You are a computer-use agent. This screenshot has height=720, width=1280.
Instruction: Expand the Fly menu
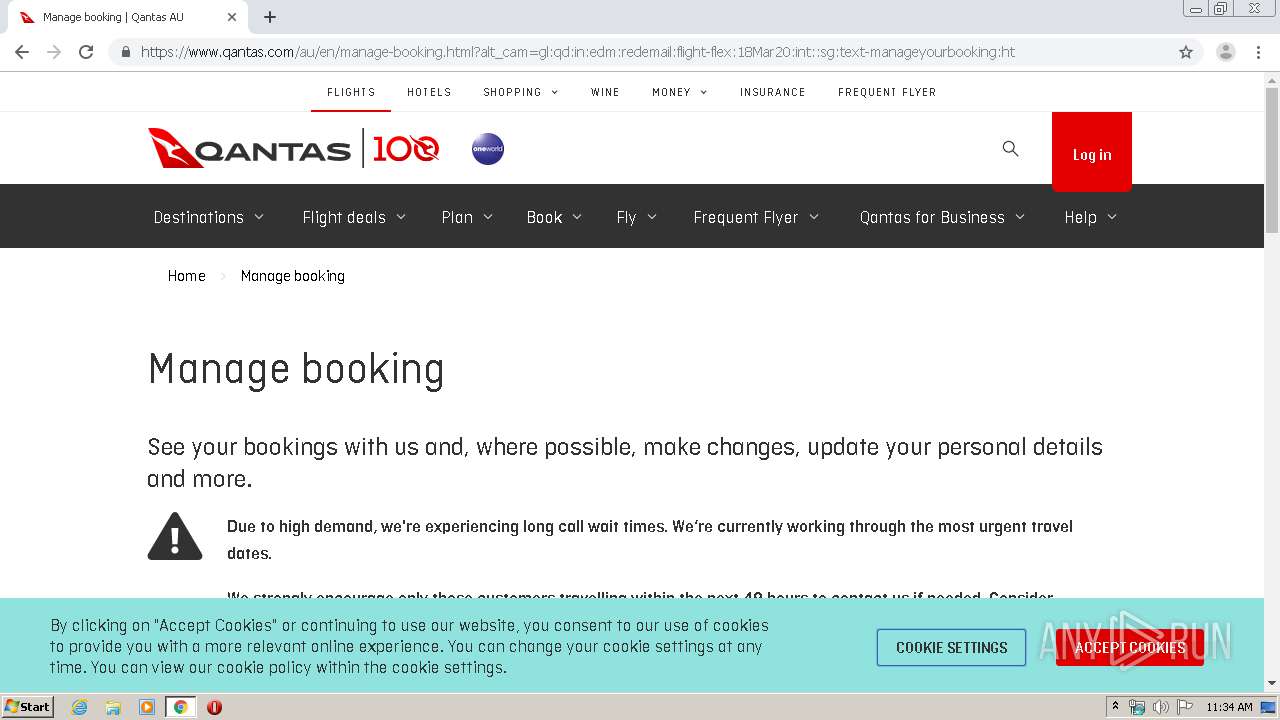click(x=636, y=217)
